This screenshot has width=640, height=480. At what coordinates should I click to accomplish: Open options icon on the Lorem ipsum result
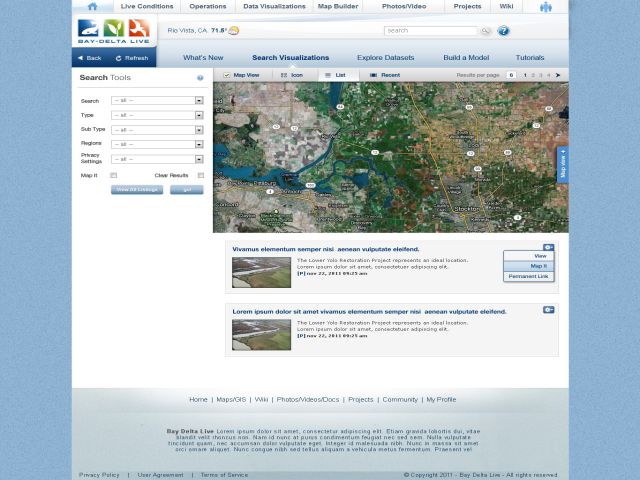click(x=549, y=310)
